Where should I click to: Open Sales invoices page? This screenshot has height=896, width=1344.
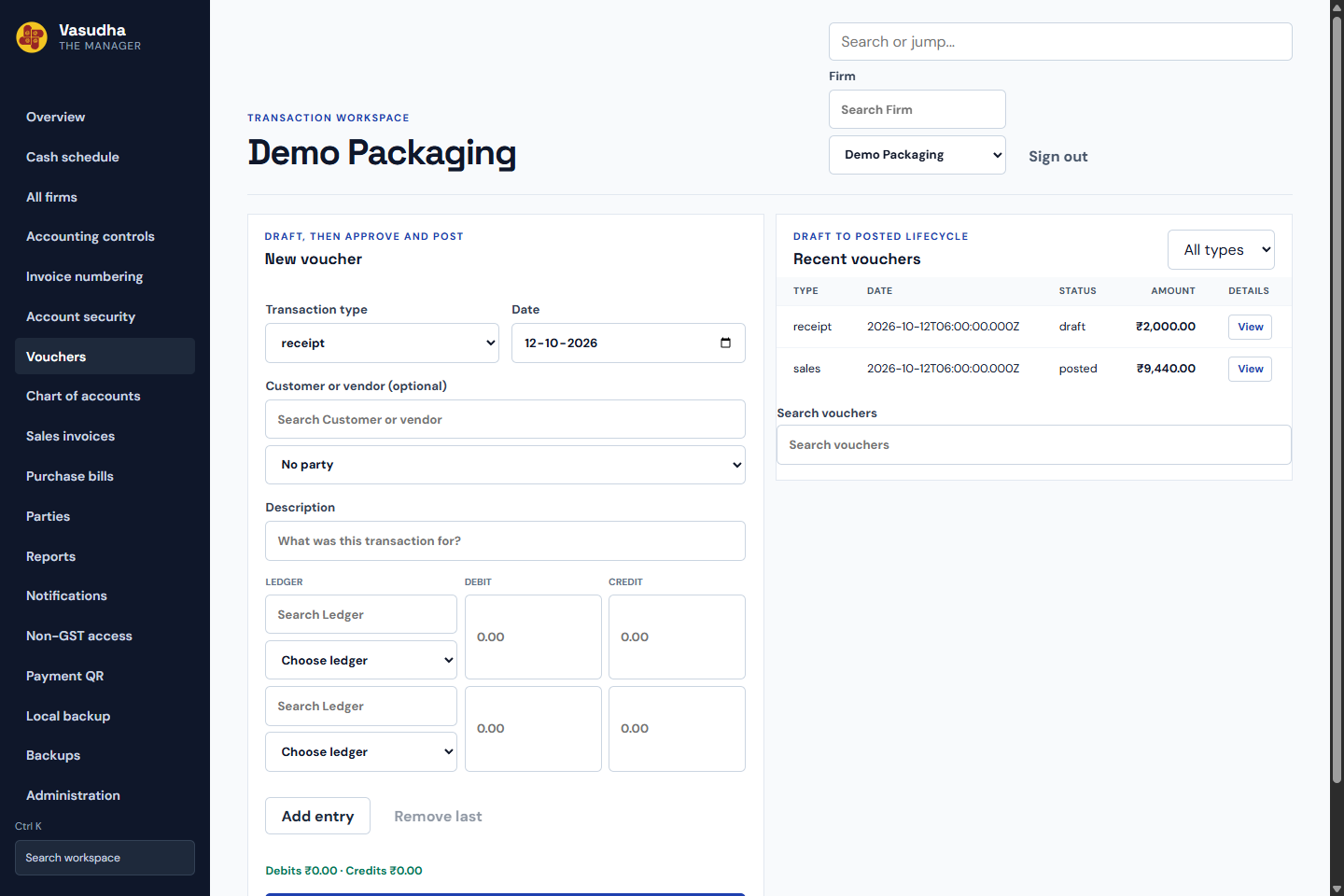[x=105, y=436]
